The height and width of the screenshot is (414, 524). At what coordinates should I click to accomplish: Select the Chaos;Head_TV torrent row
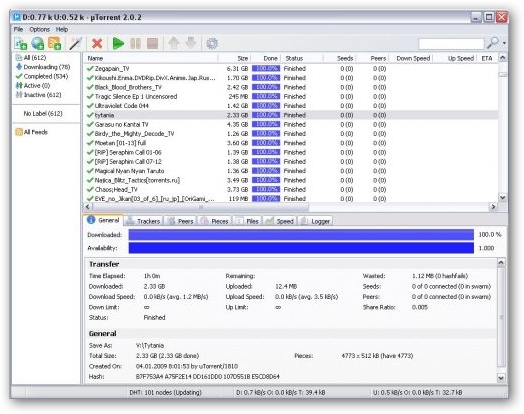[x=291, y=189]
